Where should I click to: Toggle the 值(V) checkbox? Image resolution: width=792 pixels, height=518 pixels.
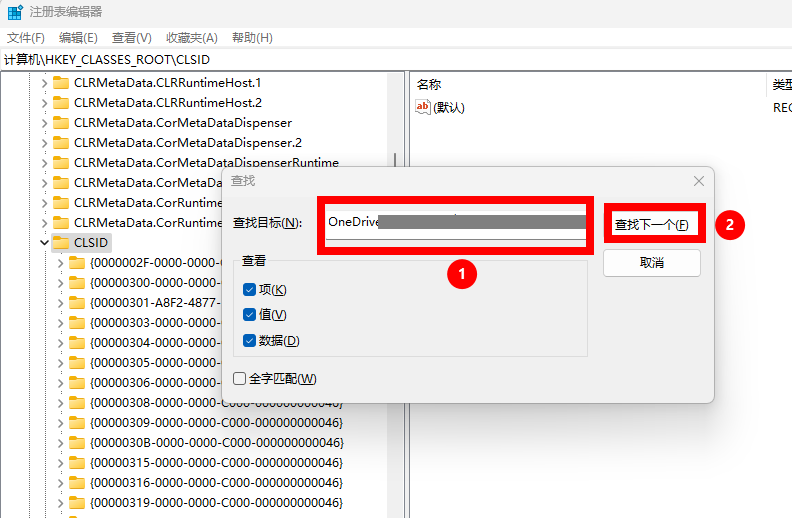[x=249, y=315]
